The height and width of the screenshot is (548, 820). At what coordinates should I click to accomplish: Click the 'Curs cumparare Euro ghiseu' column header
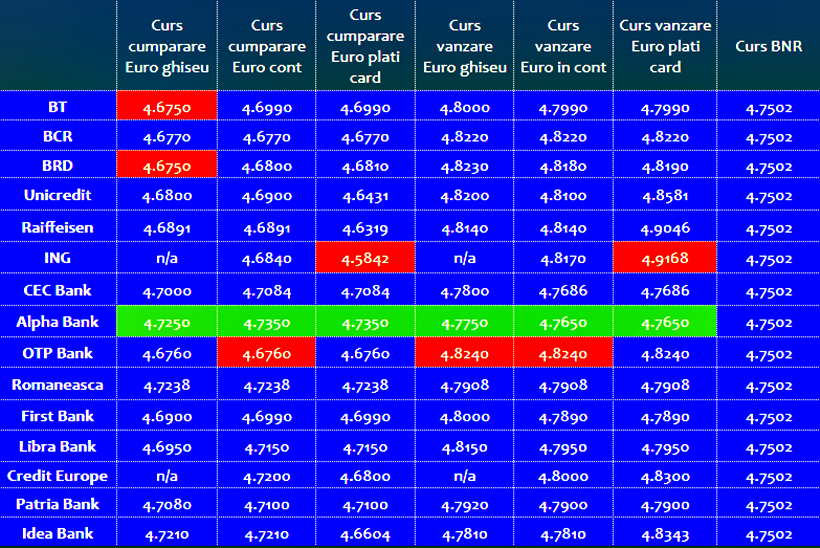pos(167,47)
